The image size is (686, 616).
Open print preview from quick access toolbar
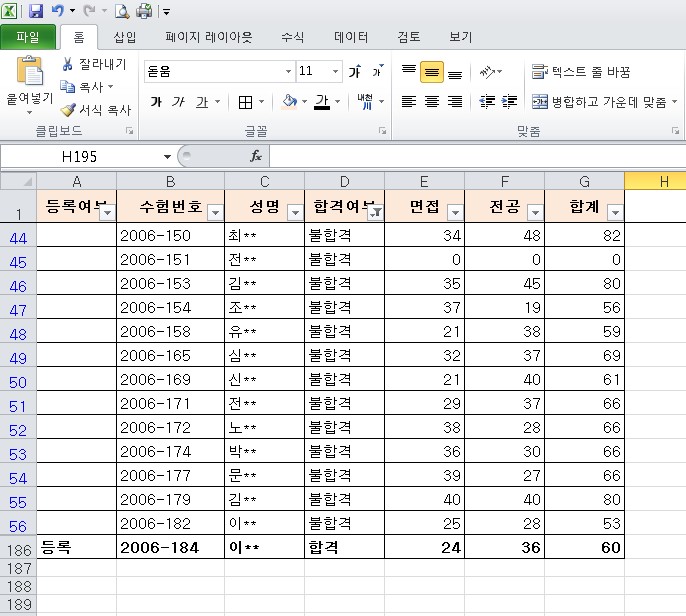click(122, 11)
